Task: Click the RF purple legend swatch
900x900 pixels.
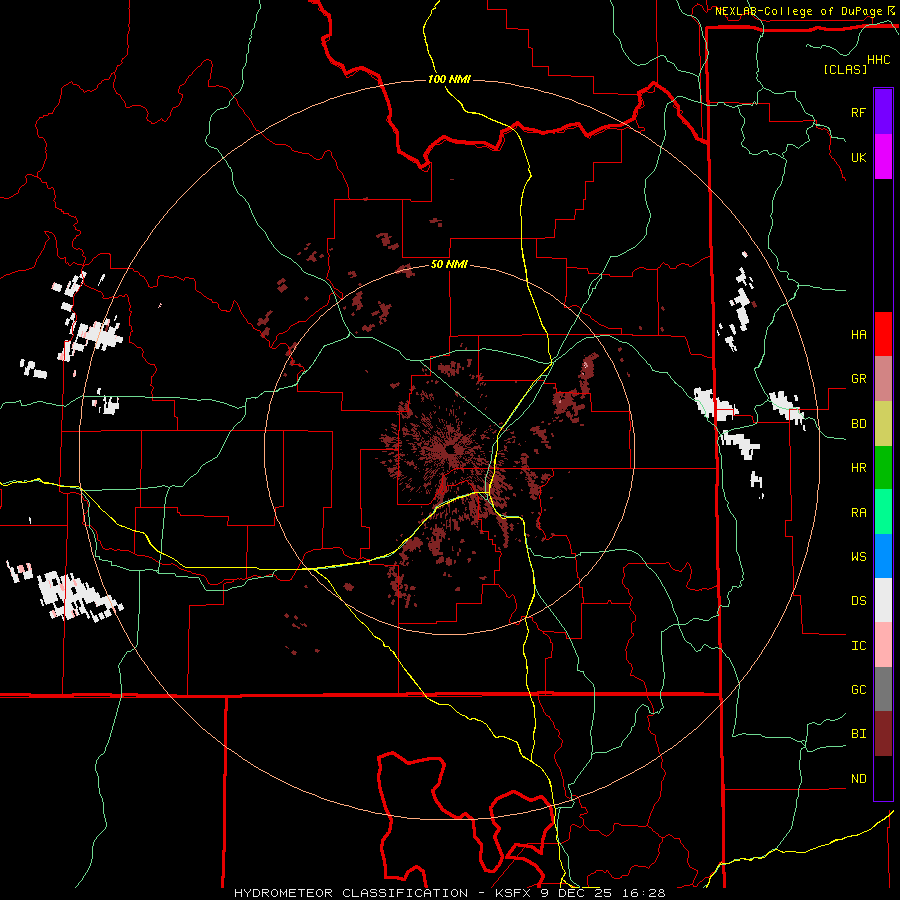Action: click(x=883, y=112)
